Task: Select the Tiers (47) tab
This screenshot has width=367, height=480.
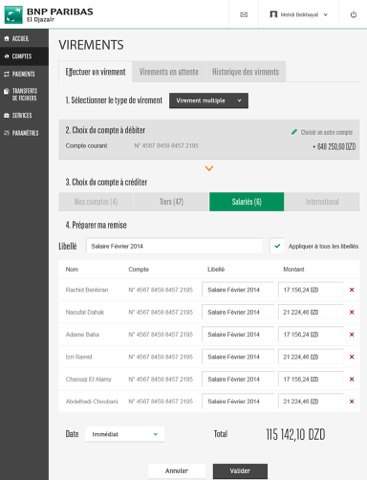Action: pos(171,202)
